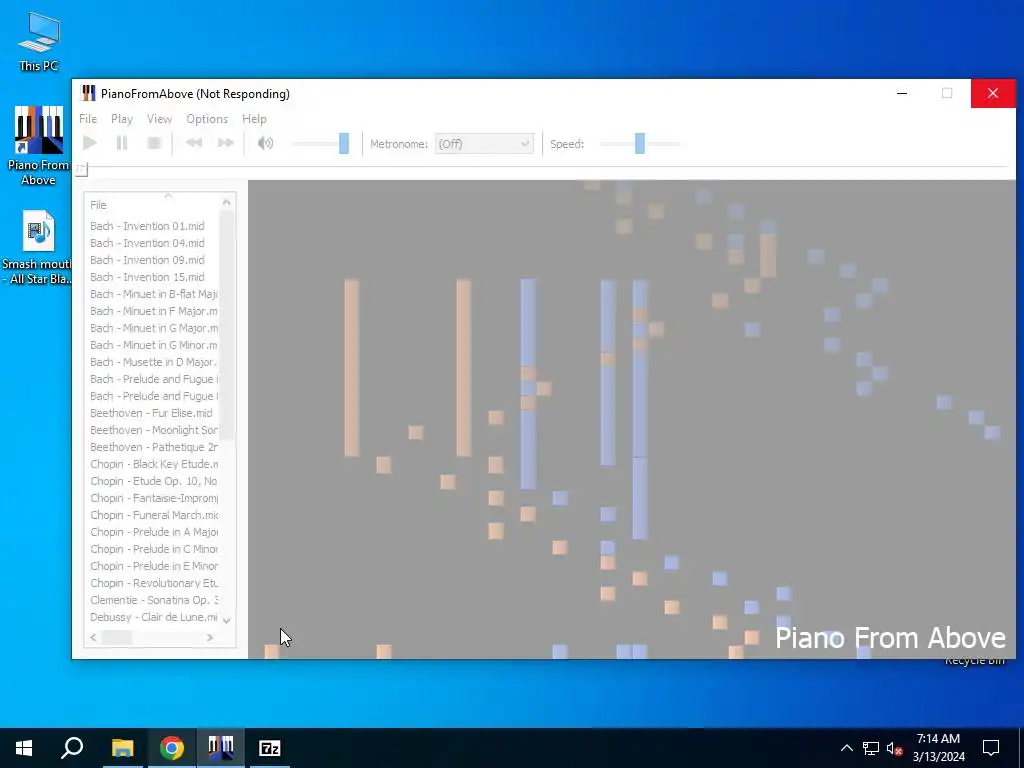Click the skip backward icon

tap(194, 143)
